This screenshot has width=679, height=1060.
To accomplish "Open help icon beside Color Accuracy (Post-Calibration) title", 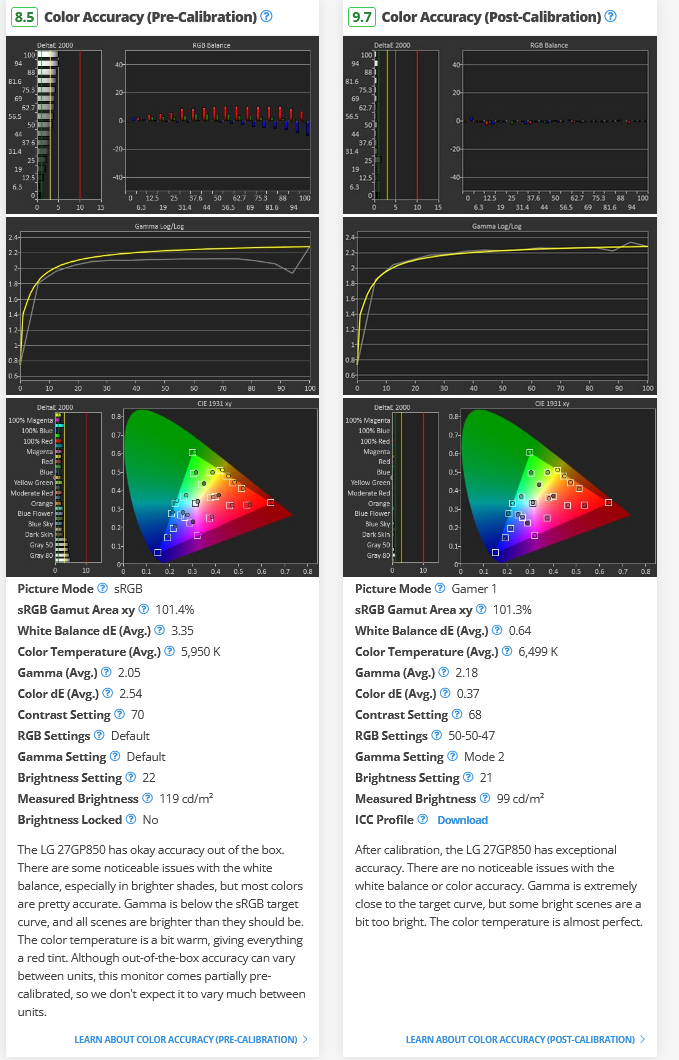I will tap(611, 16).
